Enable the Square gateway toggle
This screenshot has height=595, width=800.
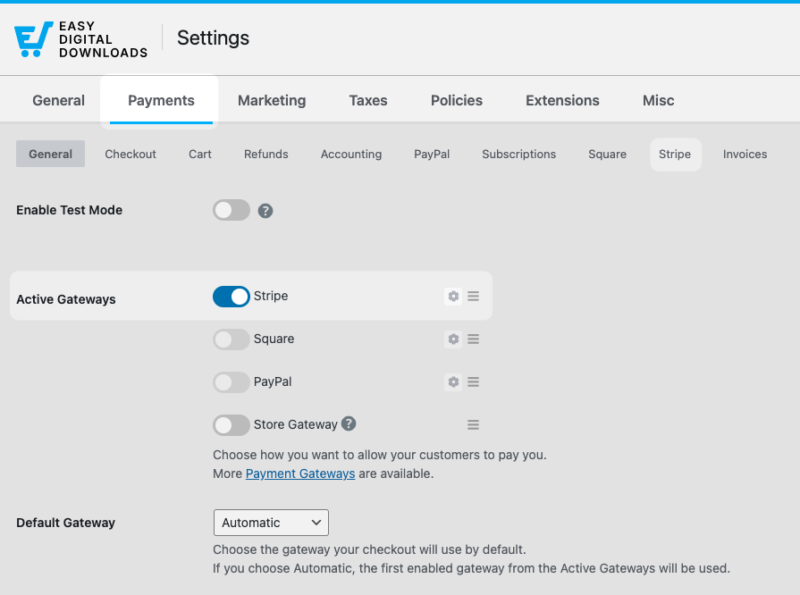231,339
